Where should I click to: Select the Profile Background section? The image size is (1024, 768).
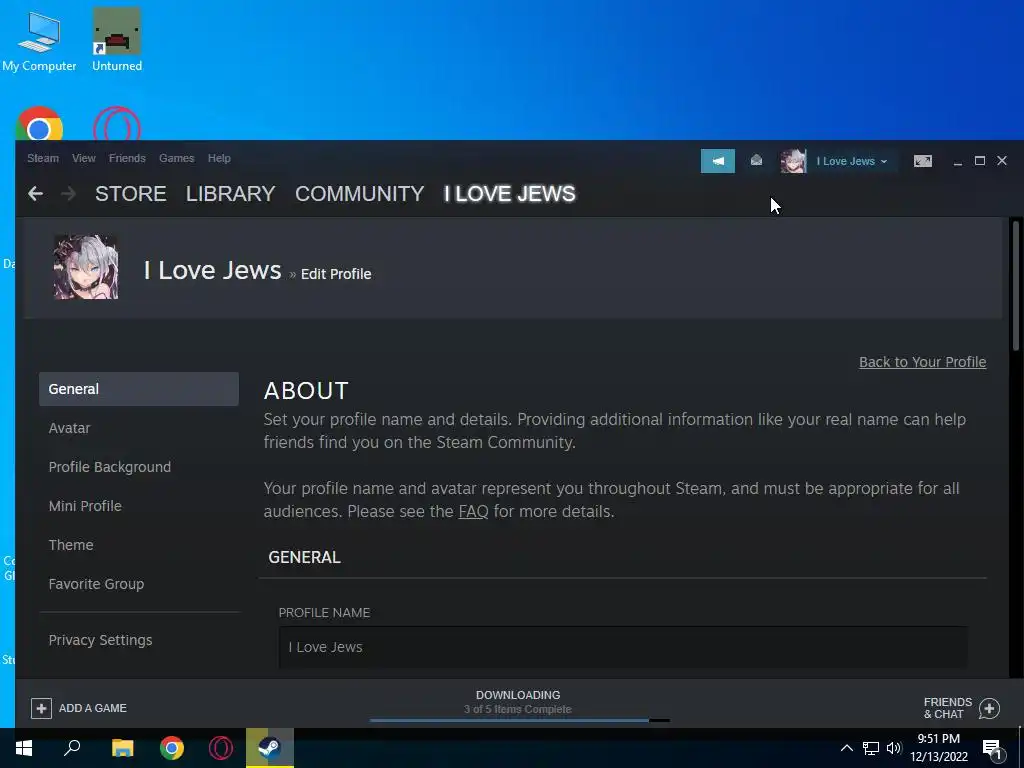110,467
